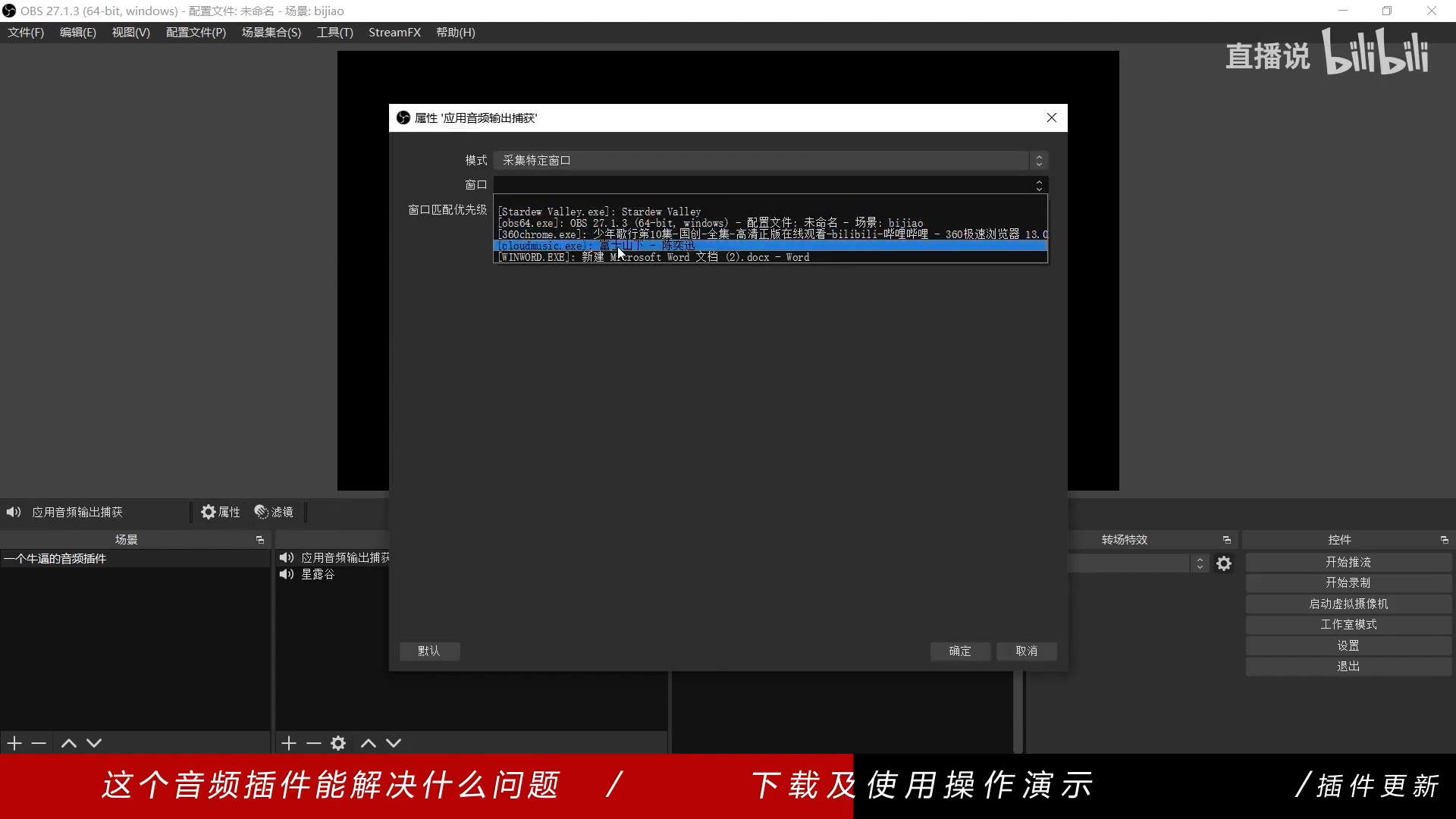Open source properties gear in Sources panel
The height and width of the screenshot is (819, 1456).
click(338, 743)
